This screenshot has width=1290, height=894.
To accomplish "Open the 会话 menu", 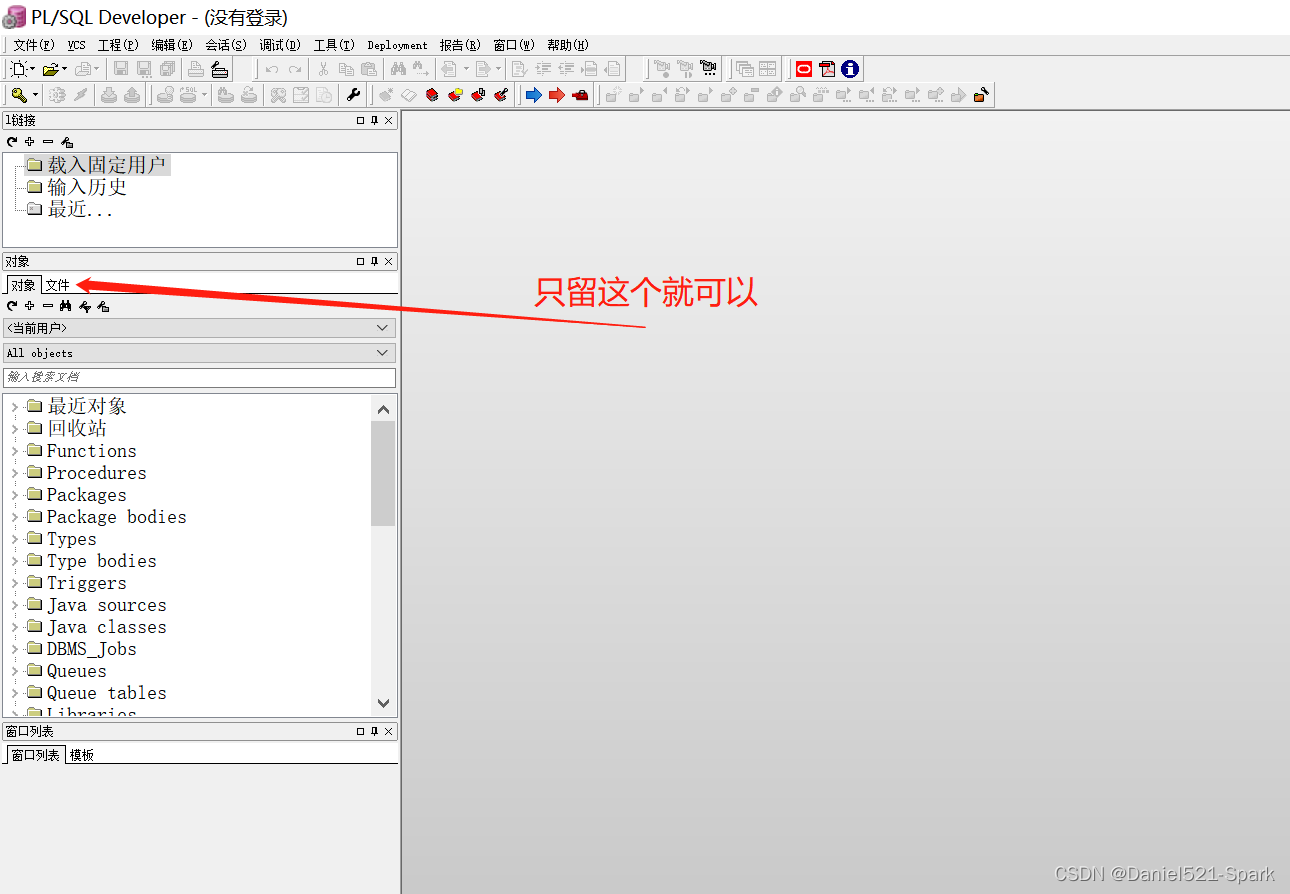I will click(225, 45).
